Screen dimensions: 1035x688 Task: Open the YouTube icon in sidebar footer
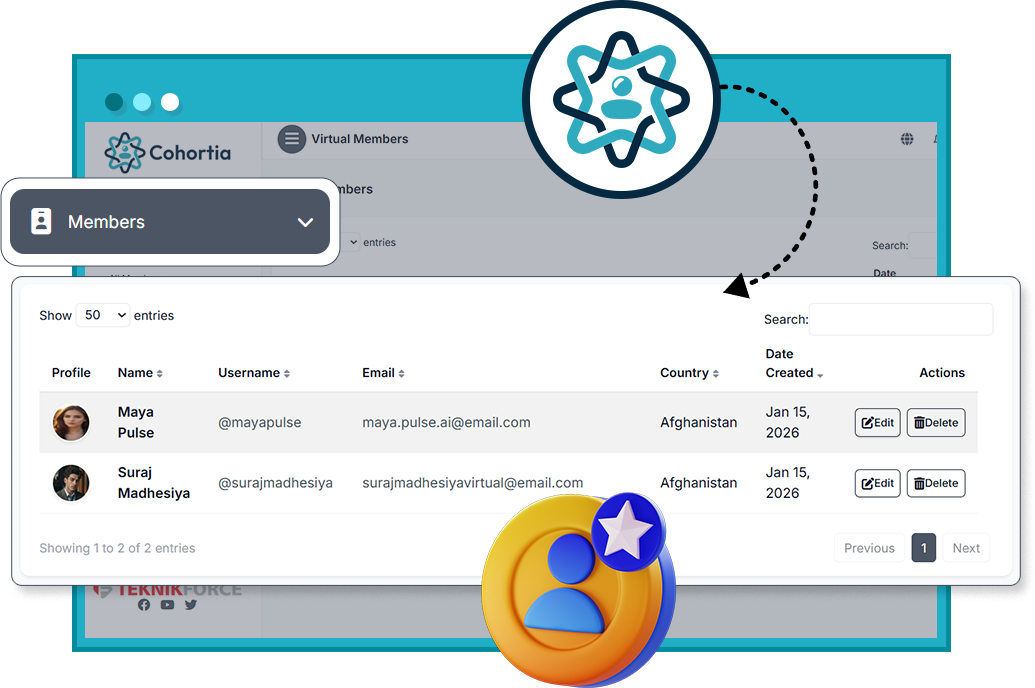pyautogui.click(x=167, y=605)
